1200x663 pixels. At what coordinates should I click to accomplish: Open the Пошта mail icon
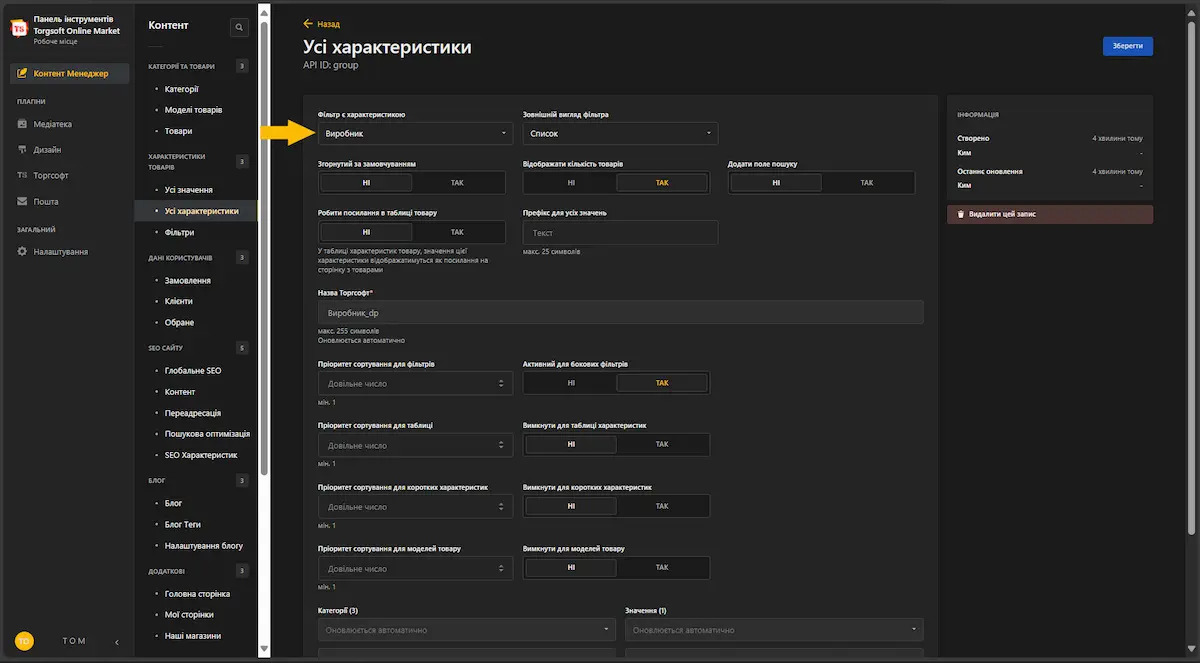coord(22,201)
